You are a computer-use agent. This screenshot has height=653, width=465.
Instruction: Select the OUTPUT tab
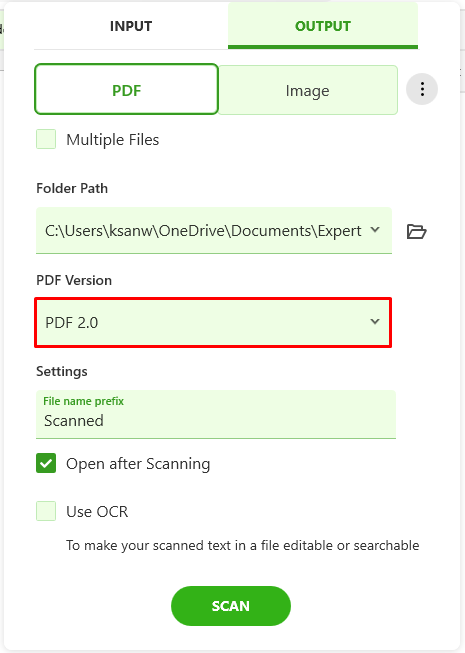tap(323, 26)
